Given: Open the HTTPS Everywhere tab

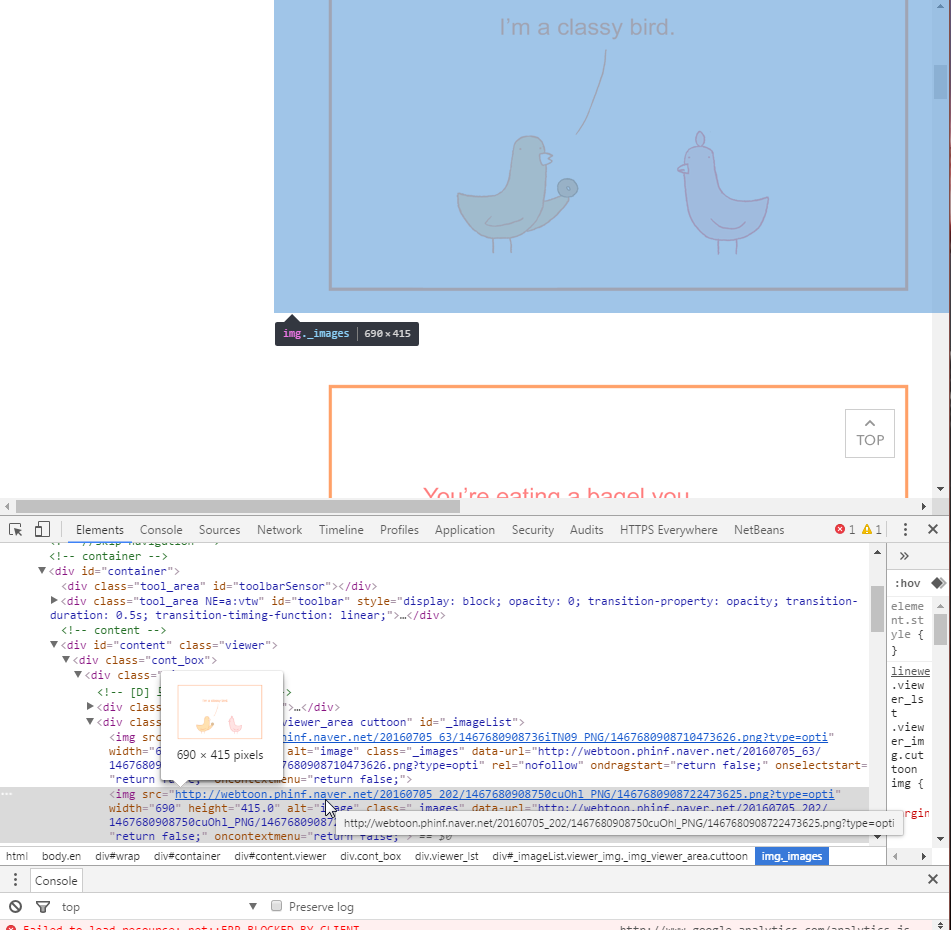Looking at the screenshot, I should click(x=668, y=530).
